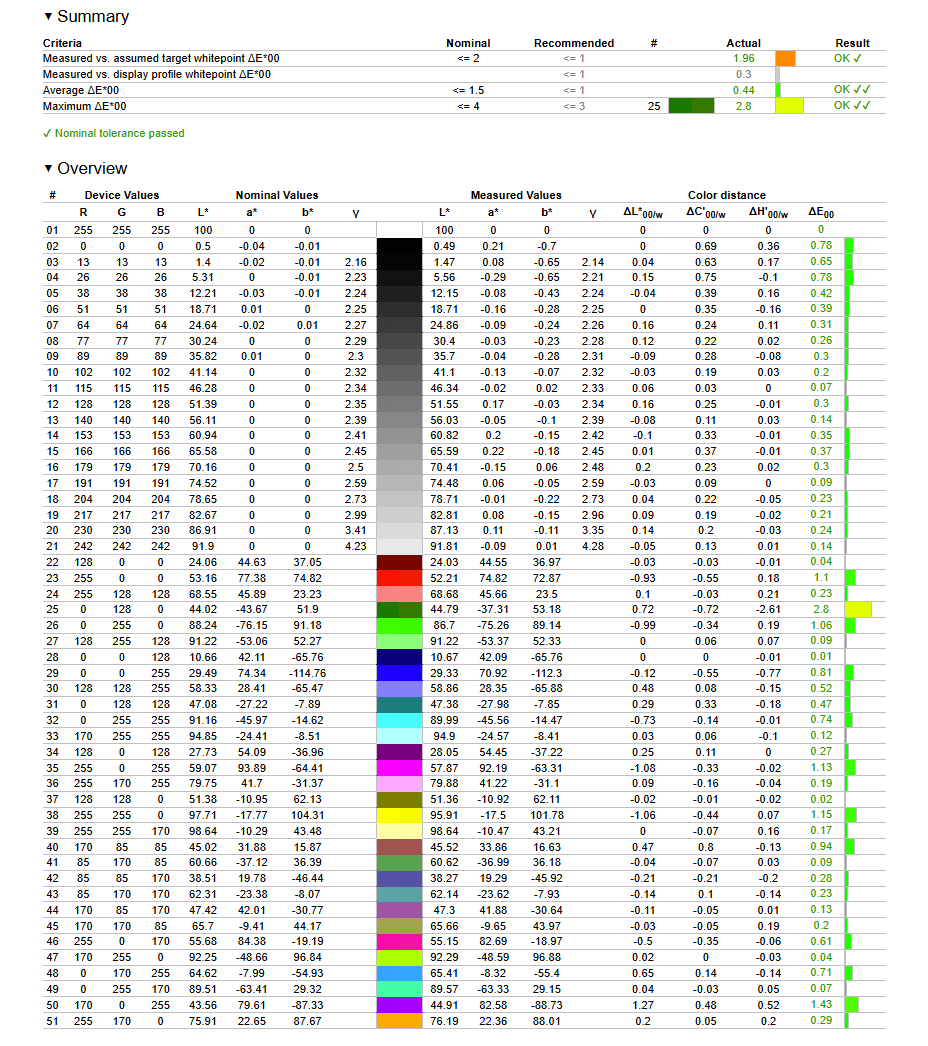This screenshot has height=1046, width=928.
Task: Click the Measured Values column header
Action: [x=516, y=195]
